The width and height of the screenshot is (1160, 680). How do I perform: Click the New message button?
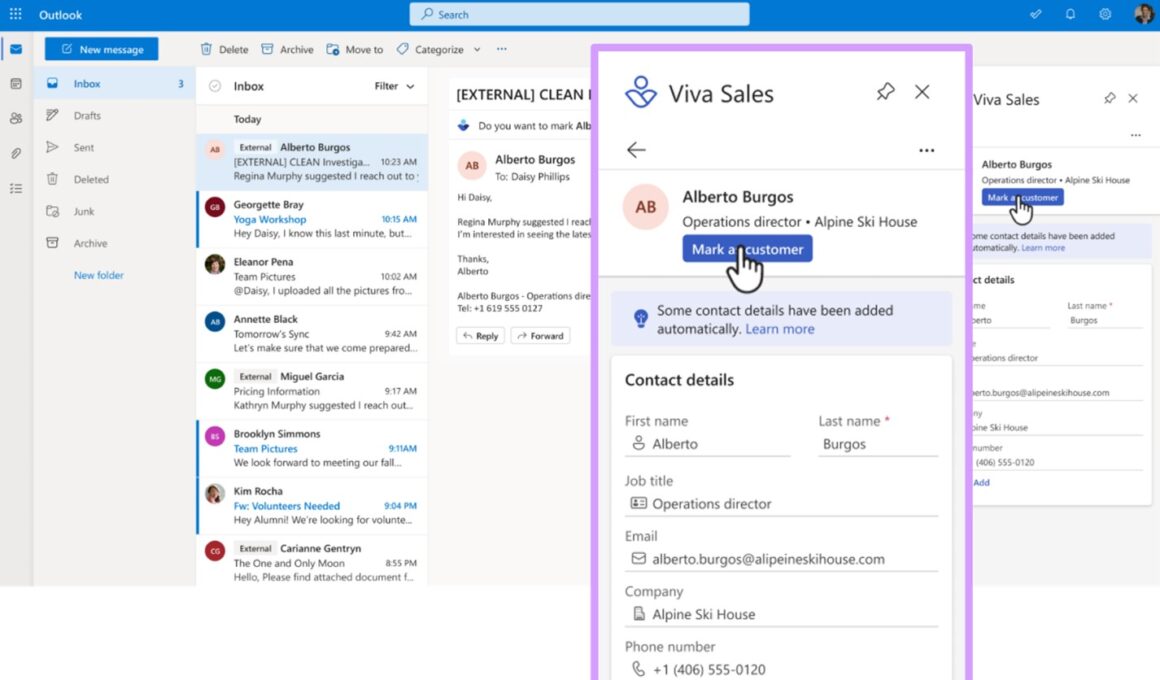click(x=101, y=49)
